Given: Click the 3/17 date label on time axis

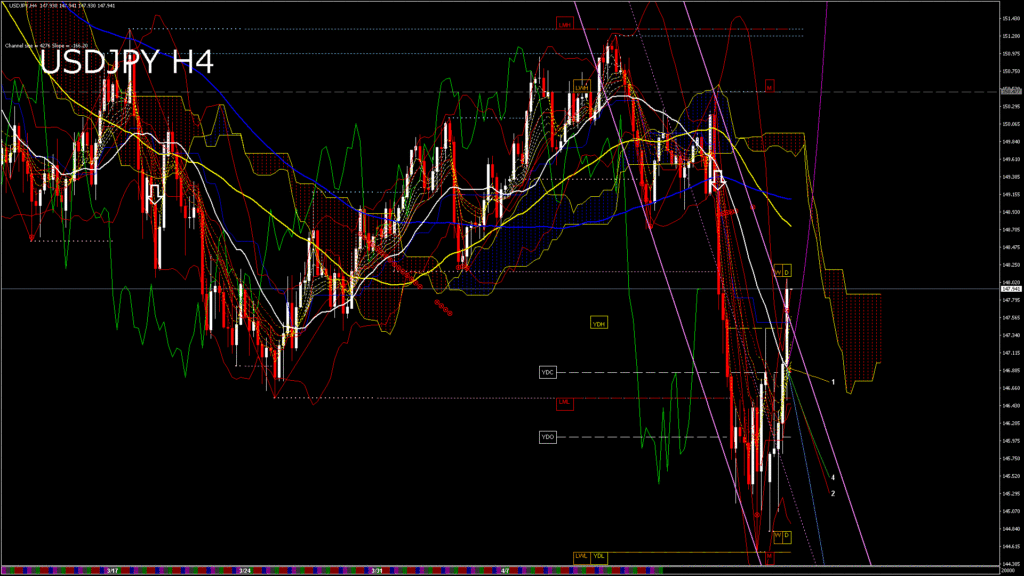Looking at the screenshot, I should (112, 571).
